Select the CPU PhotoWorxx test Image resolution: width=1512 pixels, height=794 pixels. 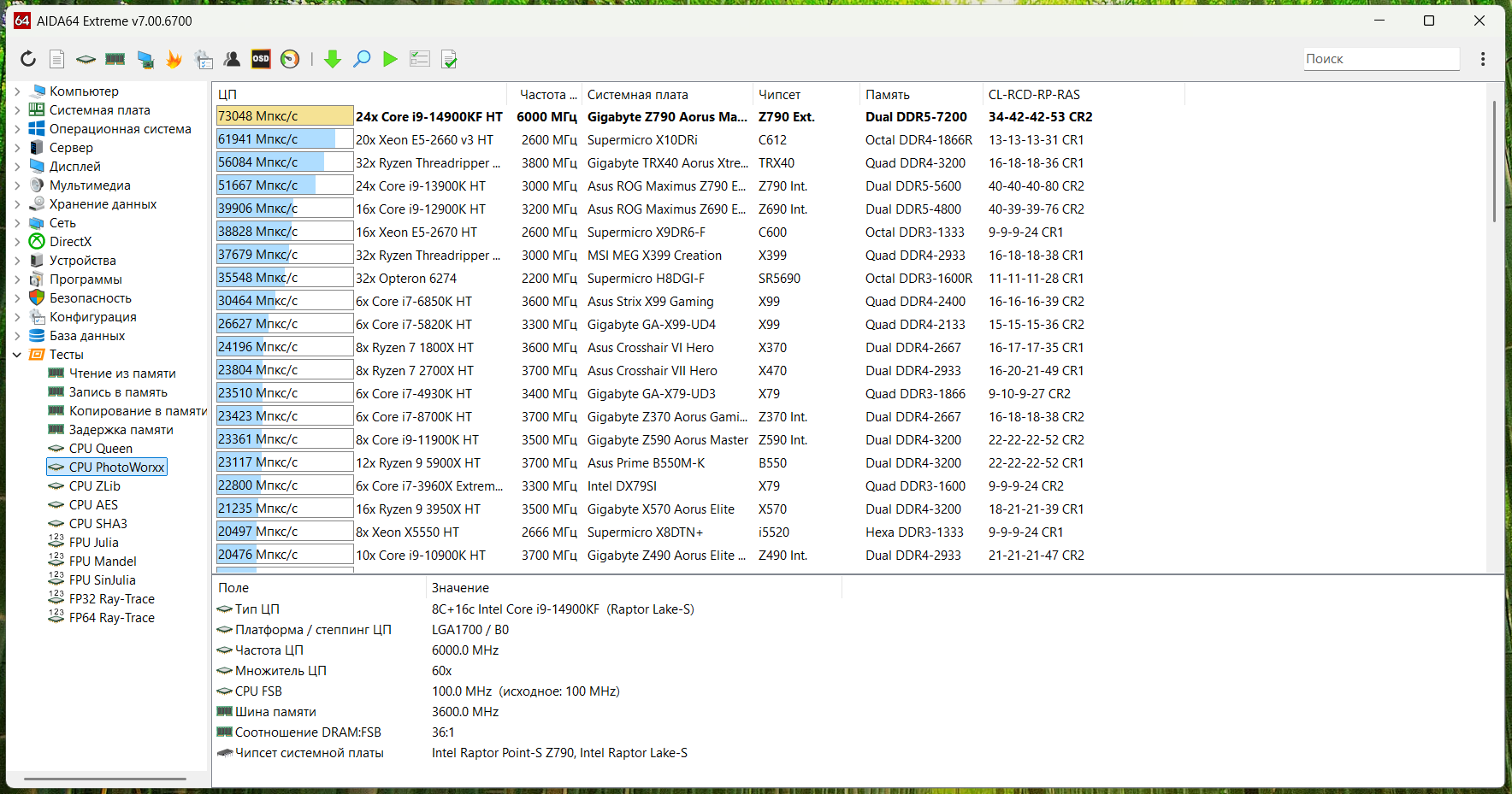coord(116,468)
